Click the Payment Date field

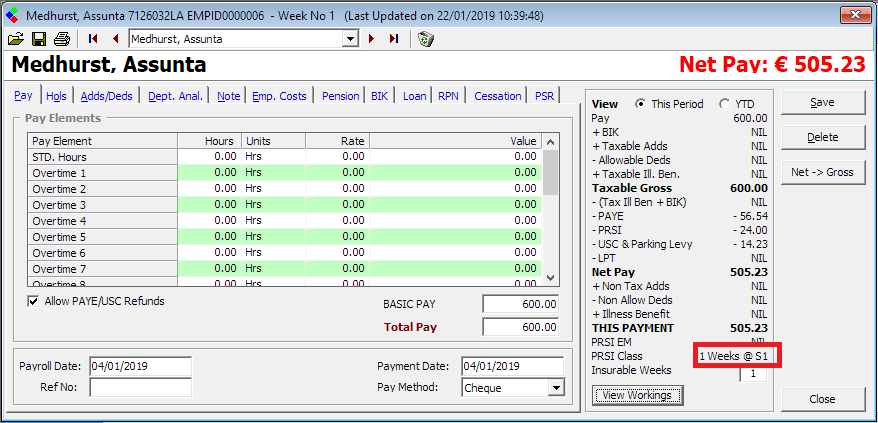(512, 366)
